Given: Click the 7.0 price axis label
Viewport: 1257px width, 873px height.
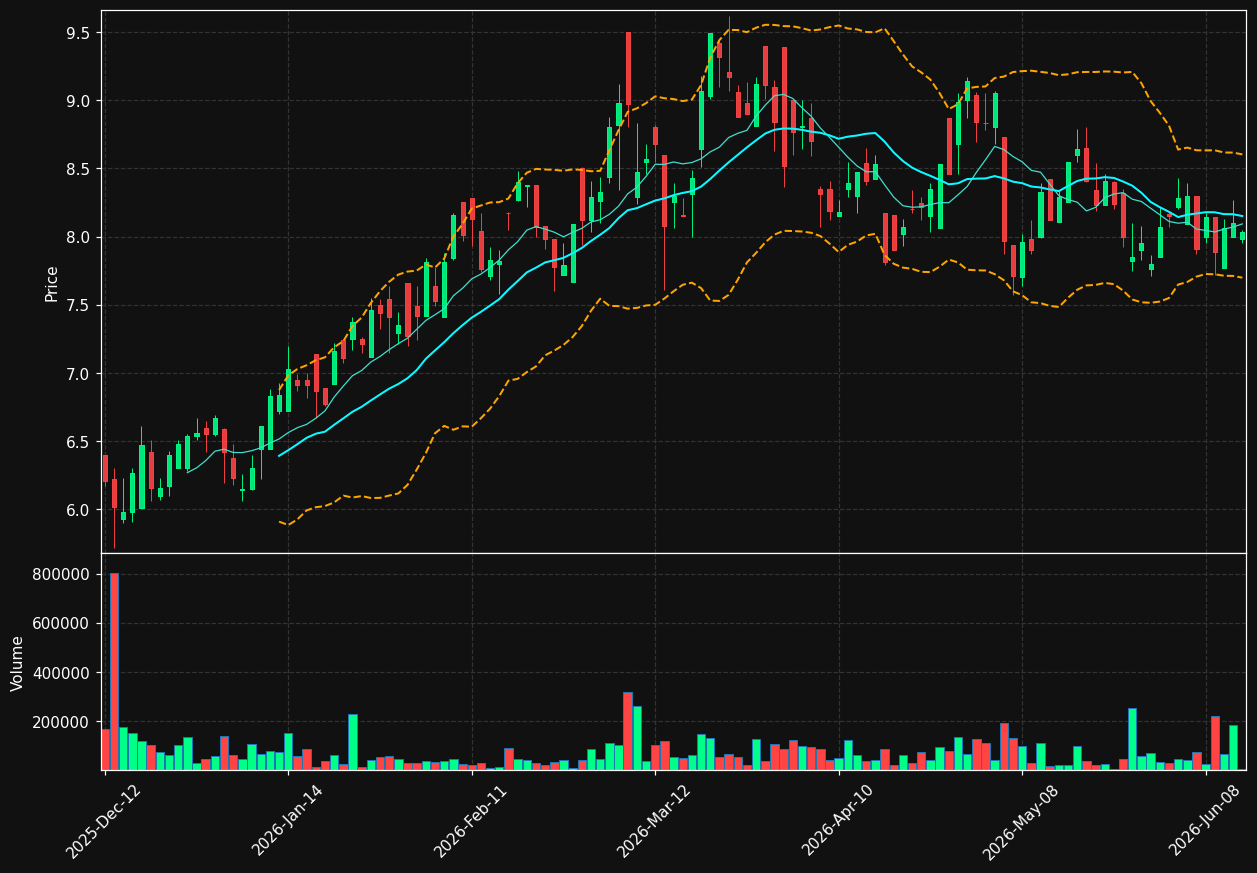Looking at the screenshot, I should click(79, 374).
